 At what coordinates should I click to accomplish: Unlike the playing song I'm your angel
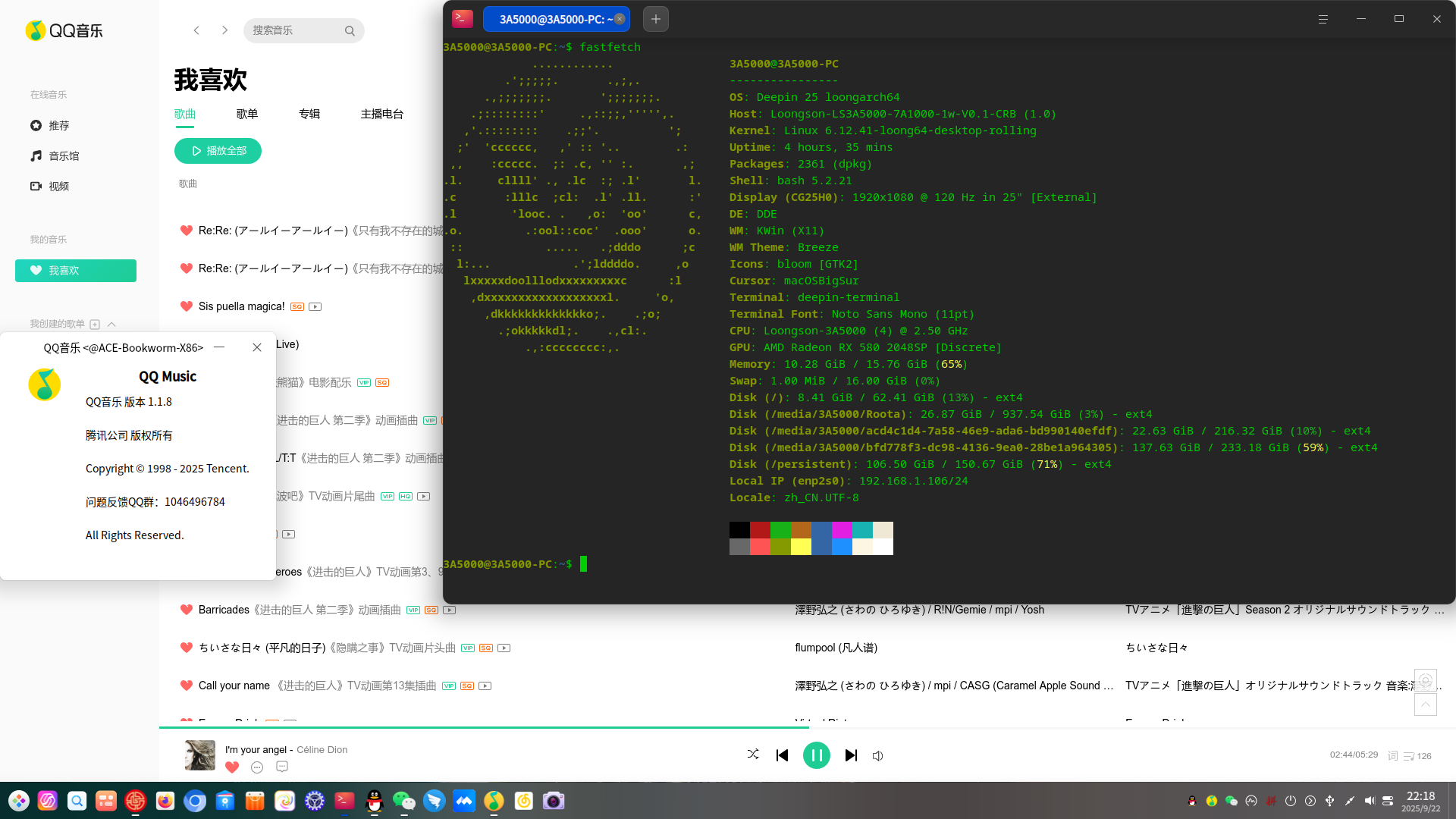pyautogui.click(x=232, y=767)
